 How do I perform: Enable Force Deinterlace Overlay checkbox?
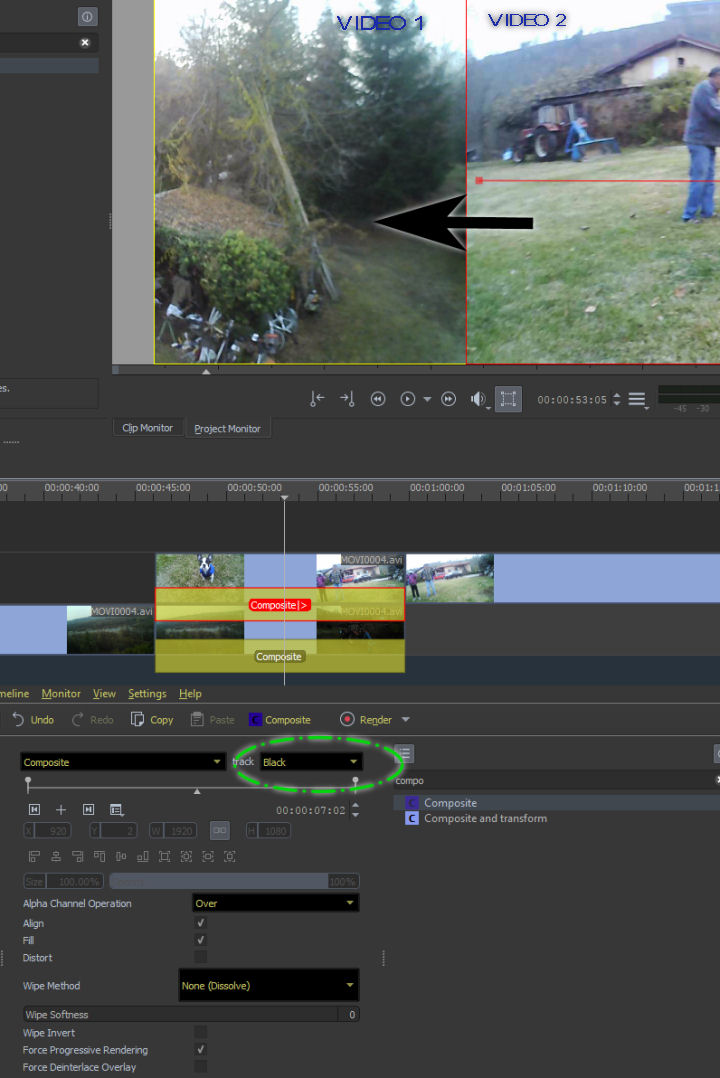pyautogui.click(x=200, y=1066)
